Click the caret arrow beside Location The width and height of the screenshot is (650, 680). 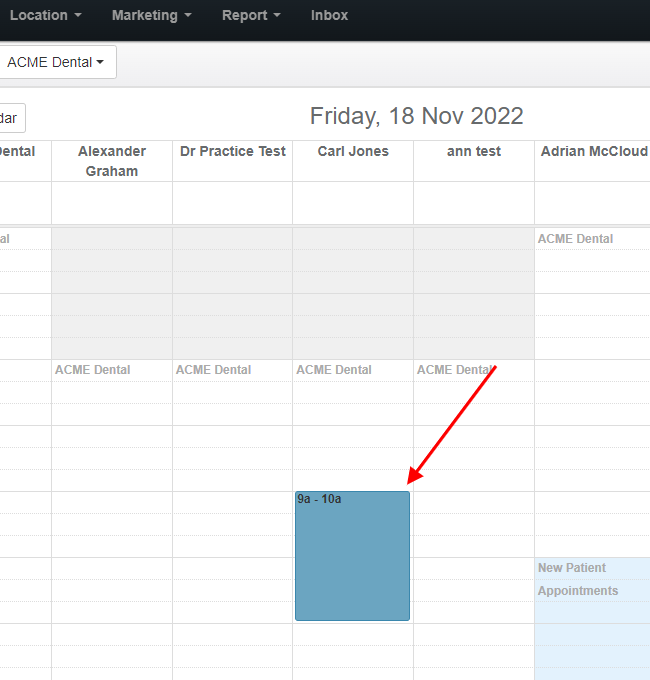78,15
